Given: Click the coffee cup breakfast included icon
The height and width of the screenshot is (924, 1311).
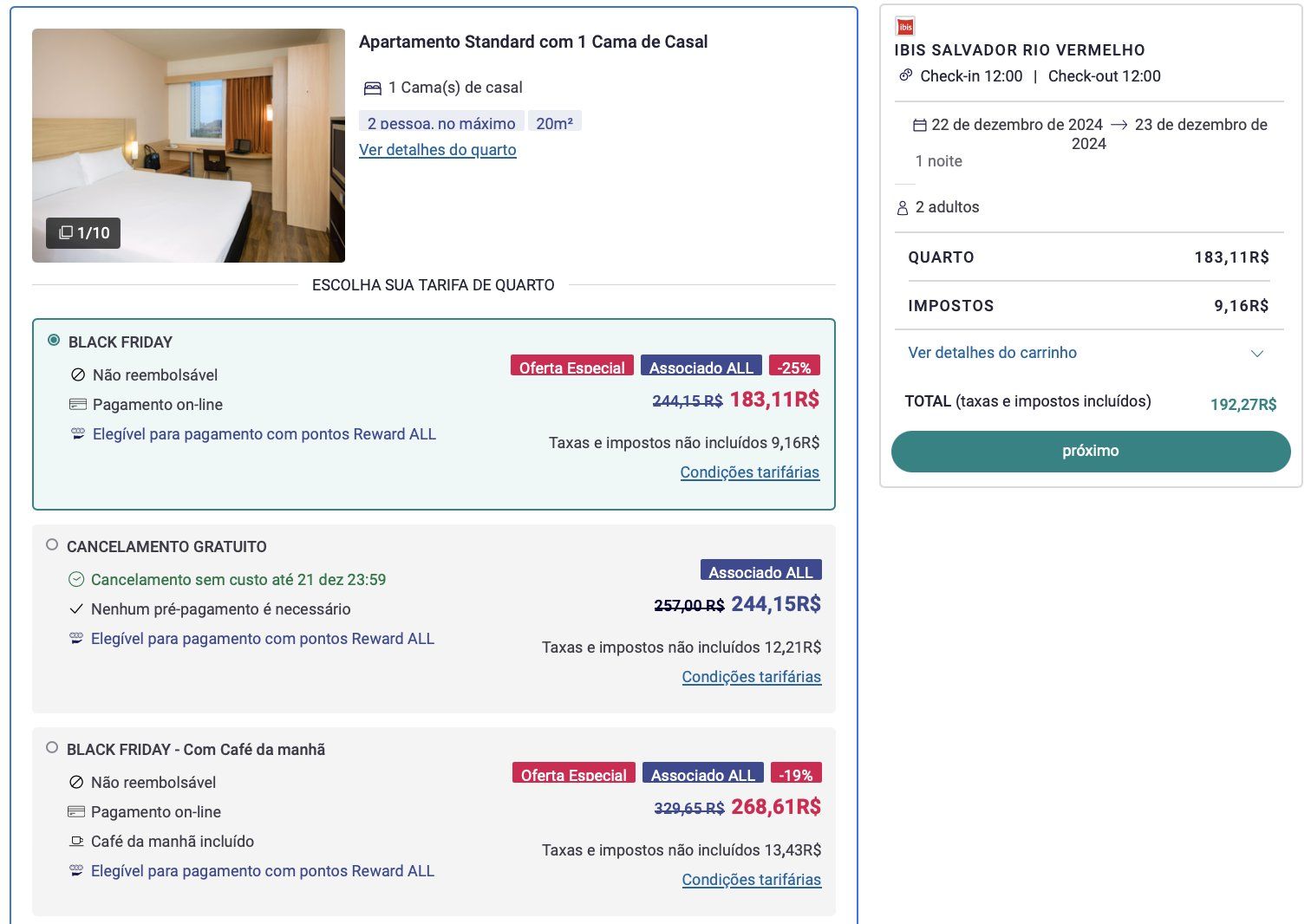Looking at the screenshot, I should [76, 841].
